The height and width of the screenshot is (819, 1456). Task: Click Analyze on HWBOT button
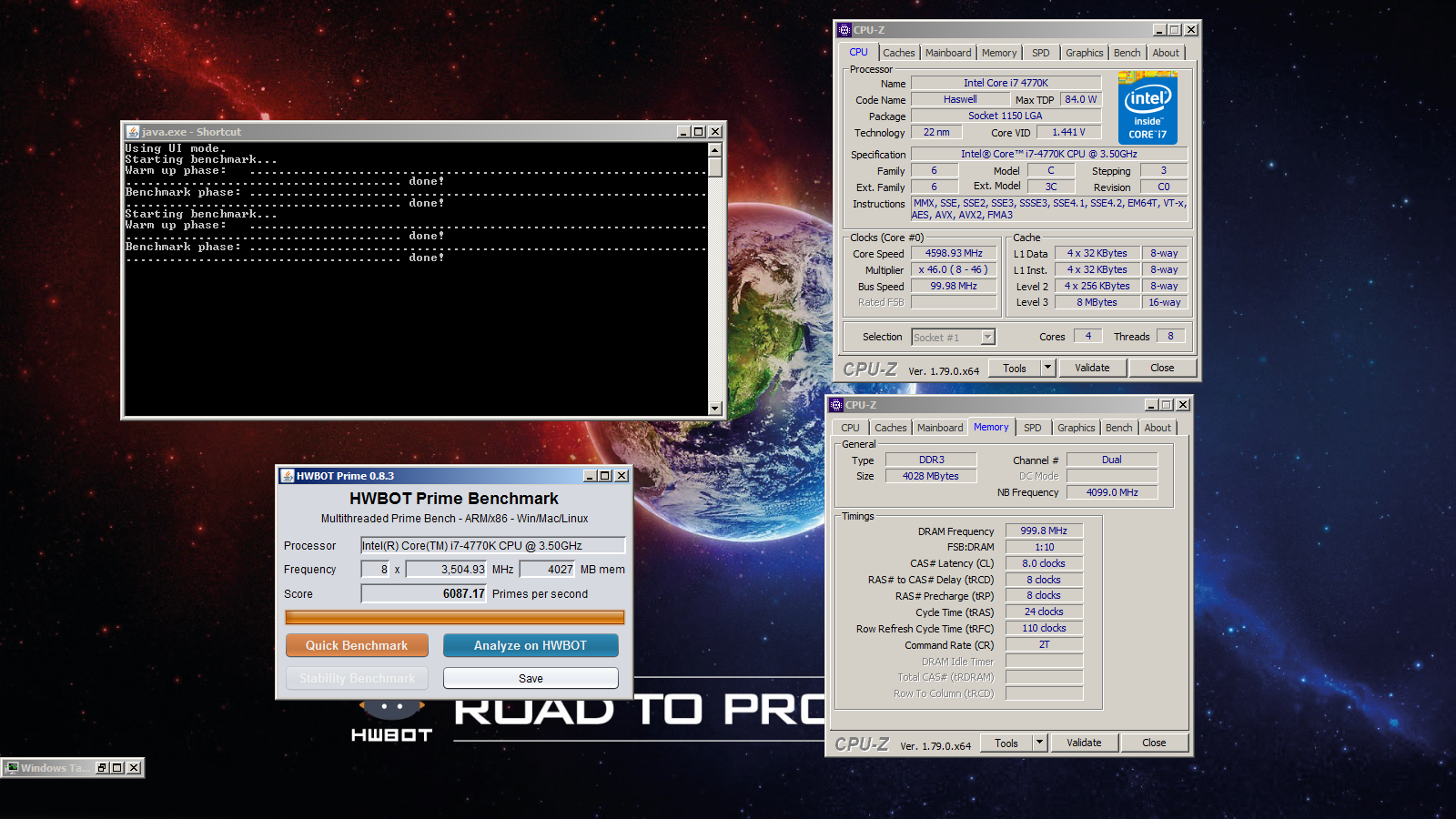(x=531, y=645)
